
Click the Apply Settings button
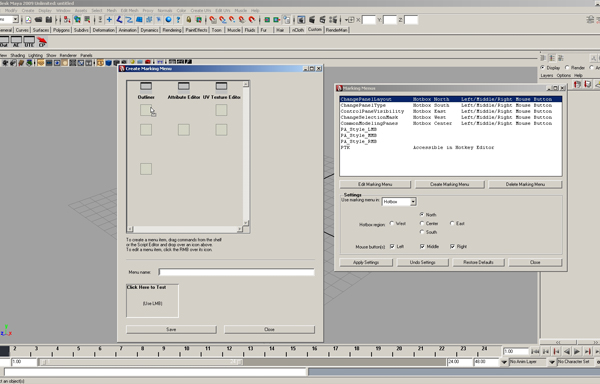coord(366,262)
